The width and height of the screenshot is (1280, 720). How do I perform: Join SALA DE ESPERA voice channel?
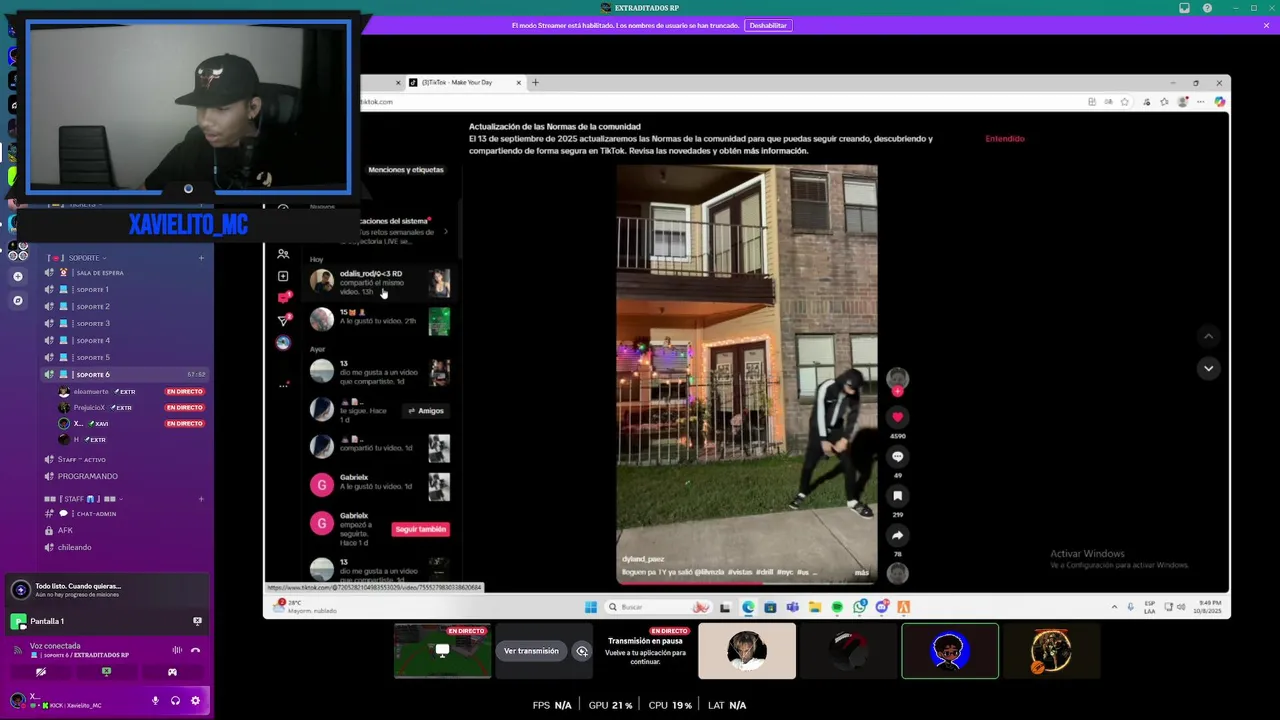click(125, 273)
